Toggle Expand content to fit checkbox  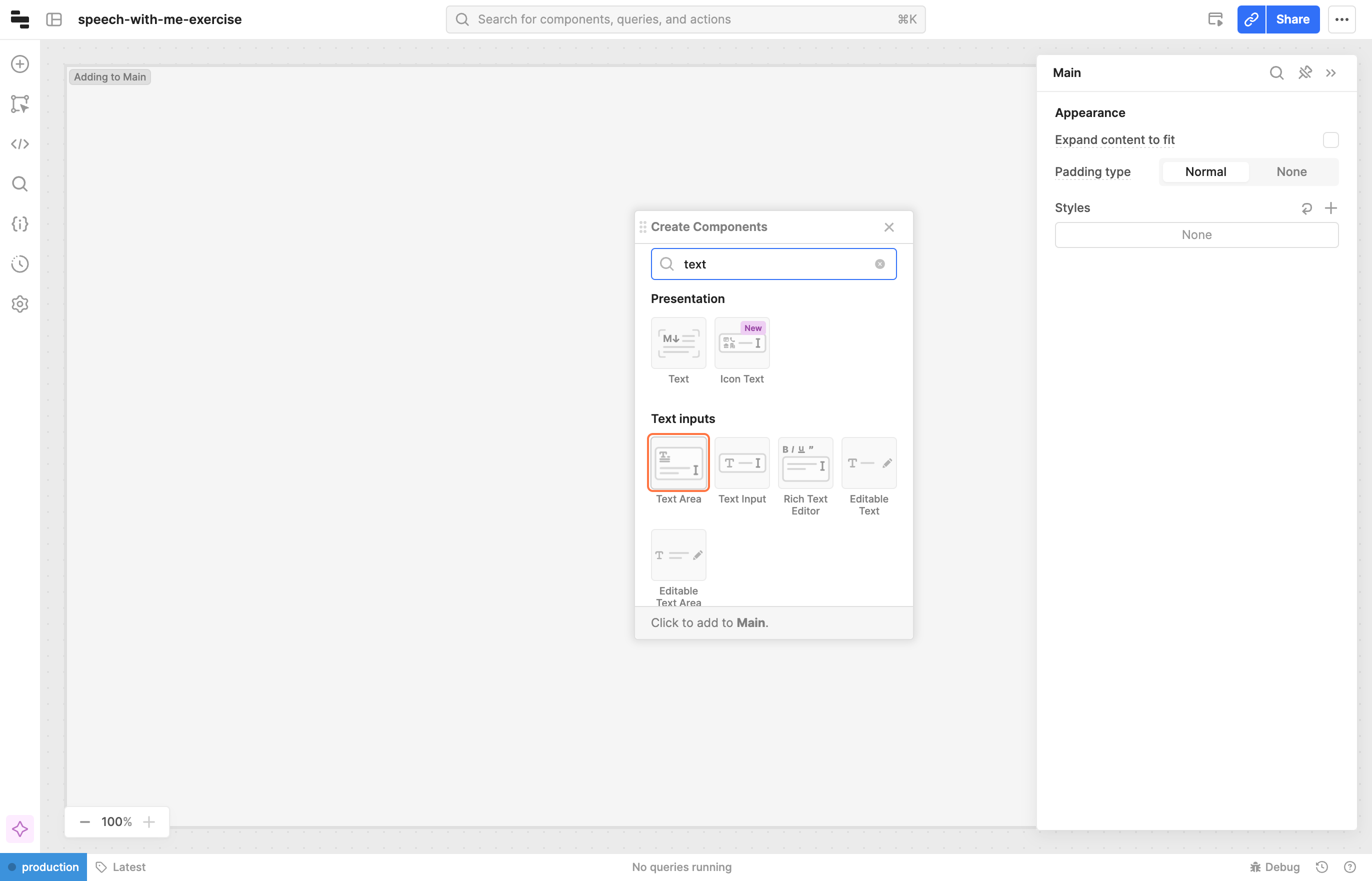pos(1330,140)
